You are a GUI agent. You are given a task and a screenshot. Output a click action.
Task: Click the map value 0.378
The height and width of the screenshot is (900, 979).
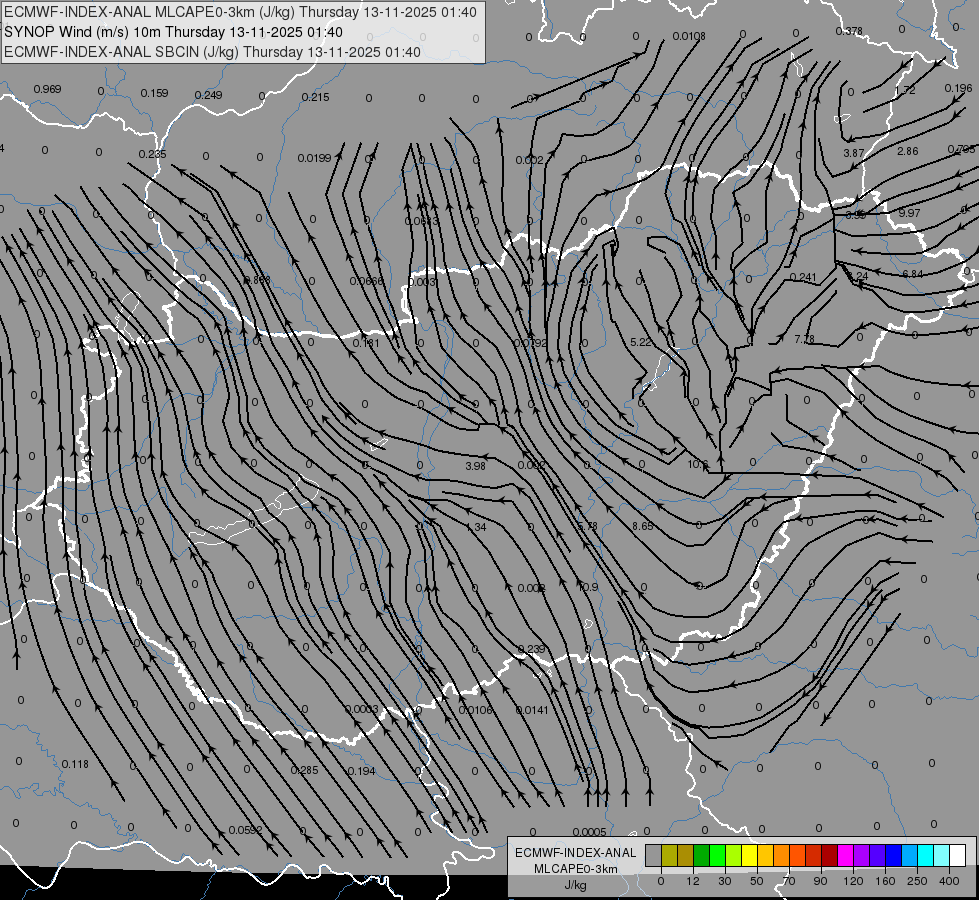click(x=849, y=31)
